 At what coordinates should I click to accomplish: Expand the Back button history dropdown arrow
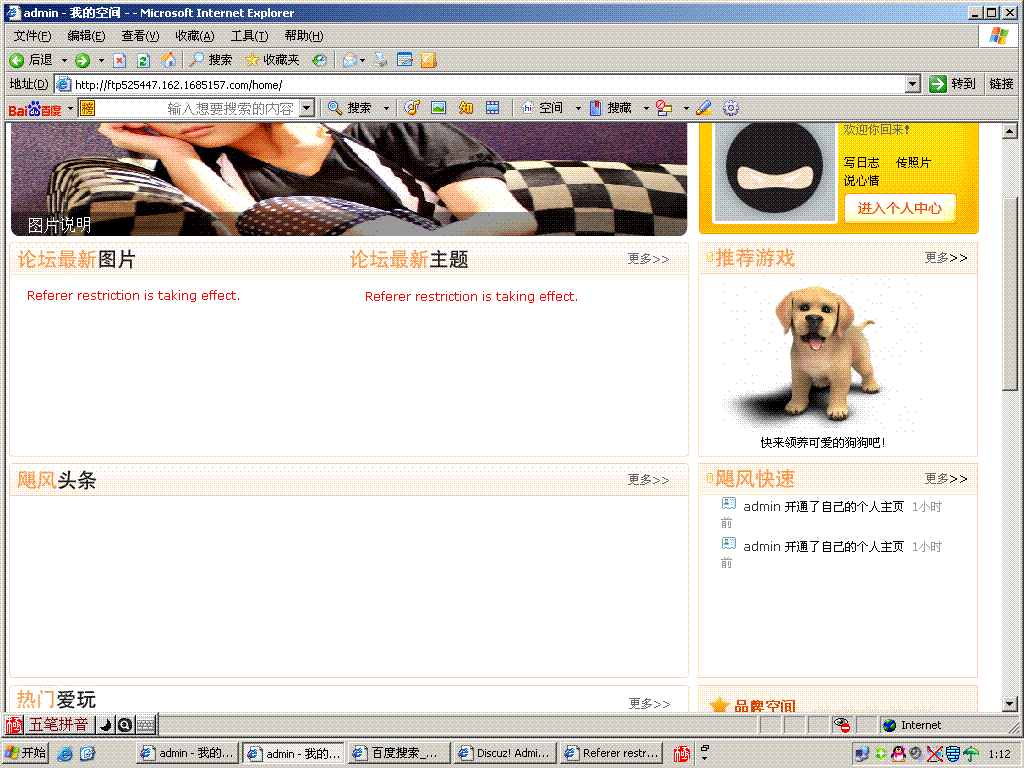coord(64,60)
